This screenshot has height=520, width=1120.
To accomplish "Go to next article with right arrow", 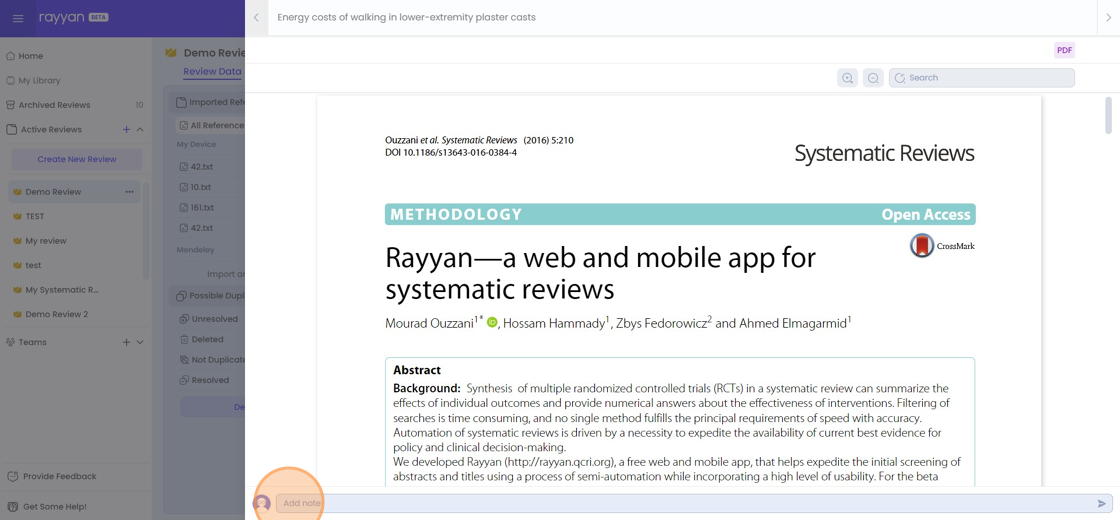I will coord(1108,17).
